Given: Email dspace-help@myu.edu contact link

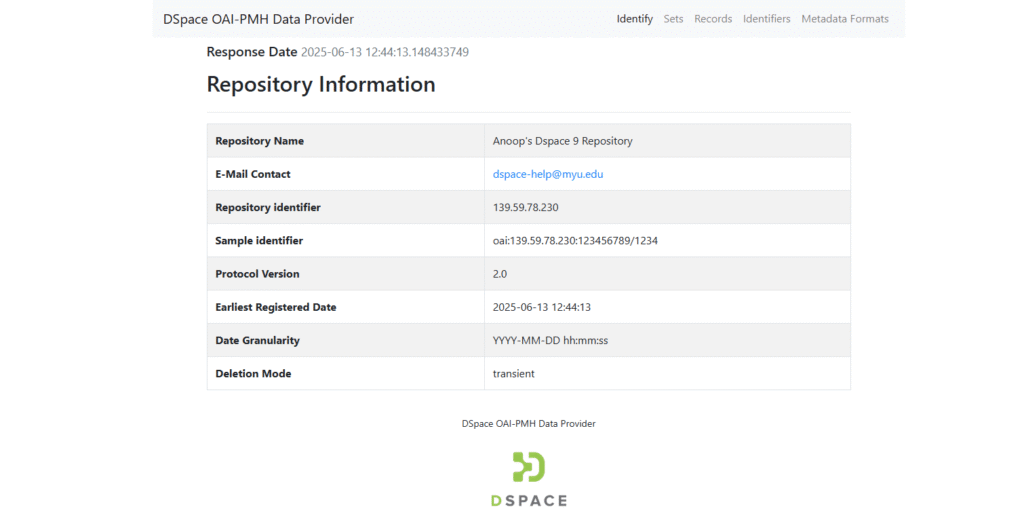Looking at the screenshot, I should click(548, 174).
